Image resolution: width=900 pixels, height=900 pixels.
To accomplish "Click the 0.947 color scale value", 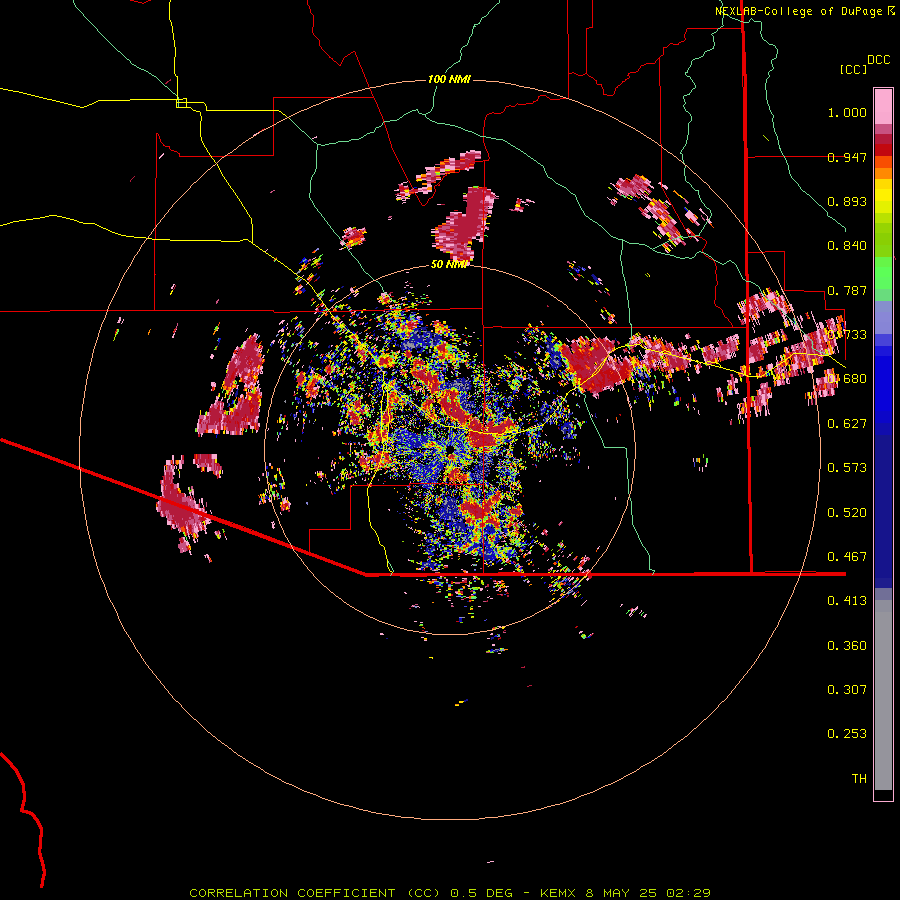I will (847, 157).
